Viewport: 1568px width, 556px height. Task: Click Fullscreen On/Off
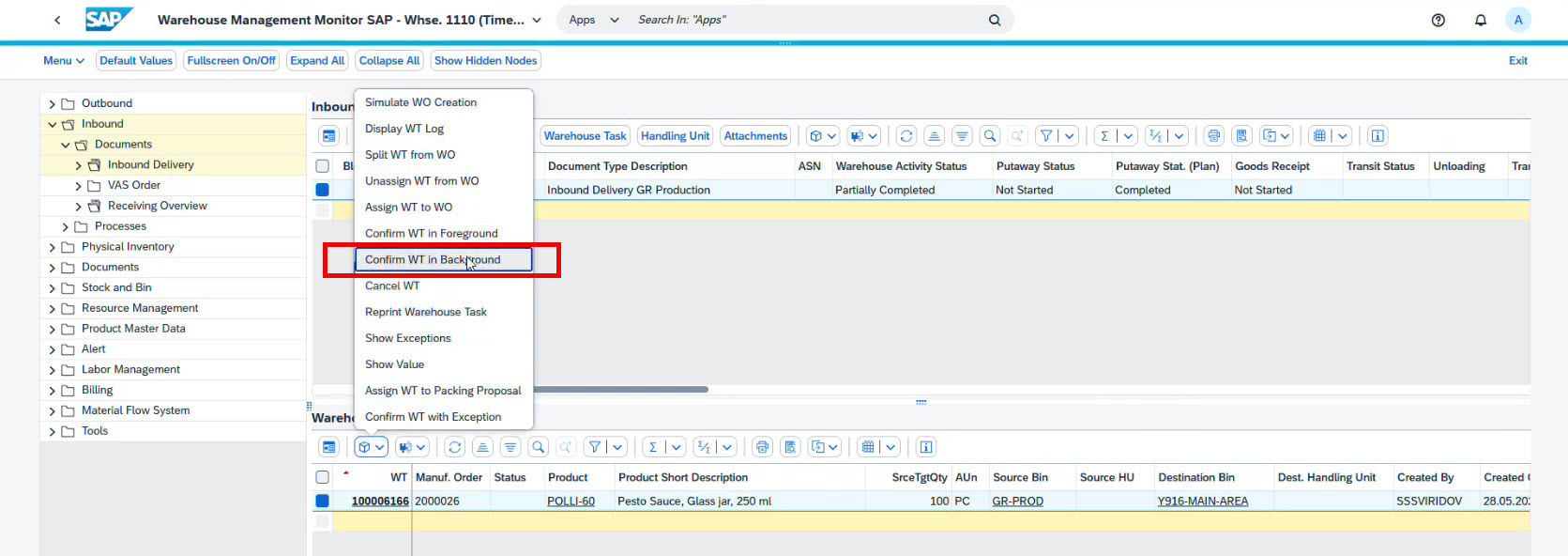(232, 60)
